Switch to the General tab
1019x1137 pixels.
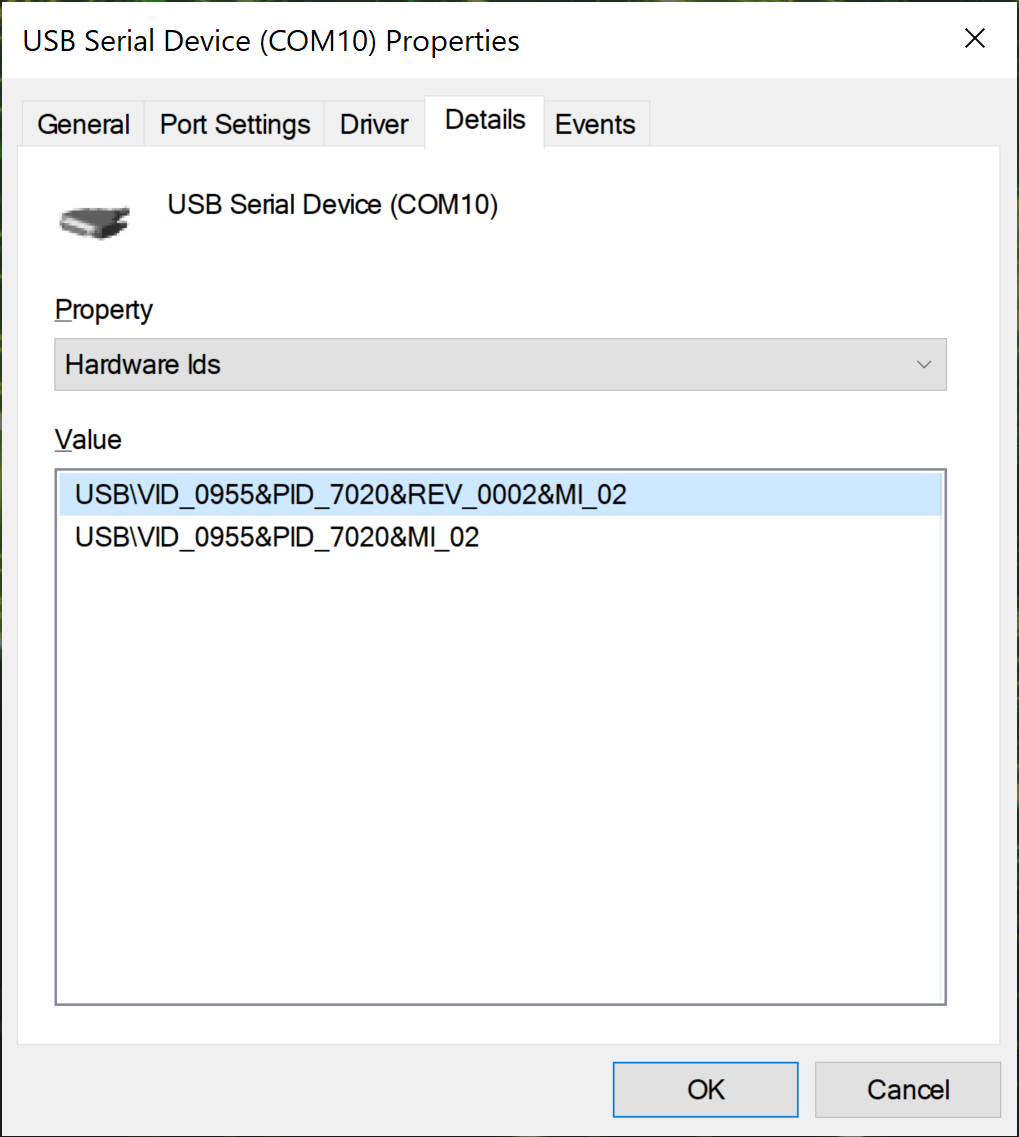84,125
